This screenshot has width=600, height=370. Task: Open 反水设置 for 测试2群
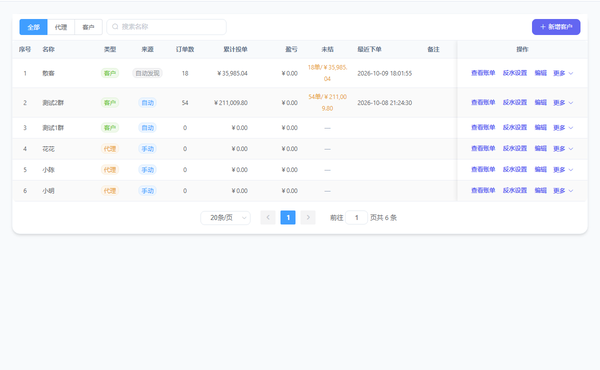tap(515, 103)
